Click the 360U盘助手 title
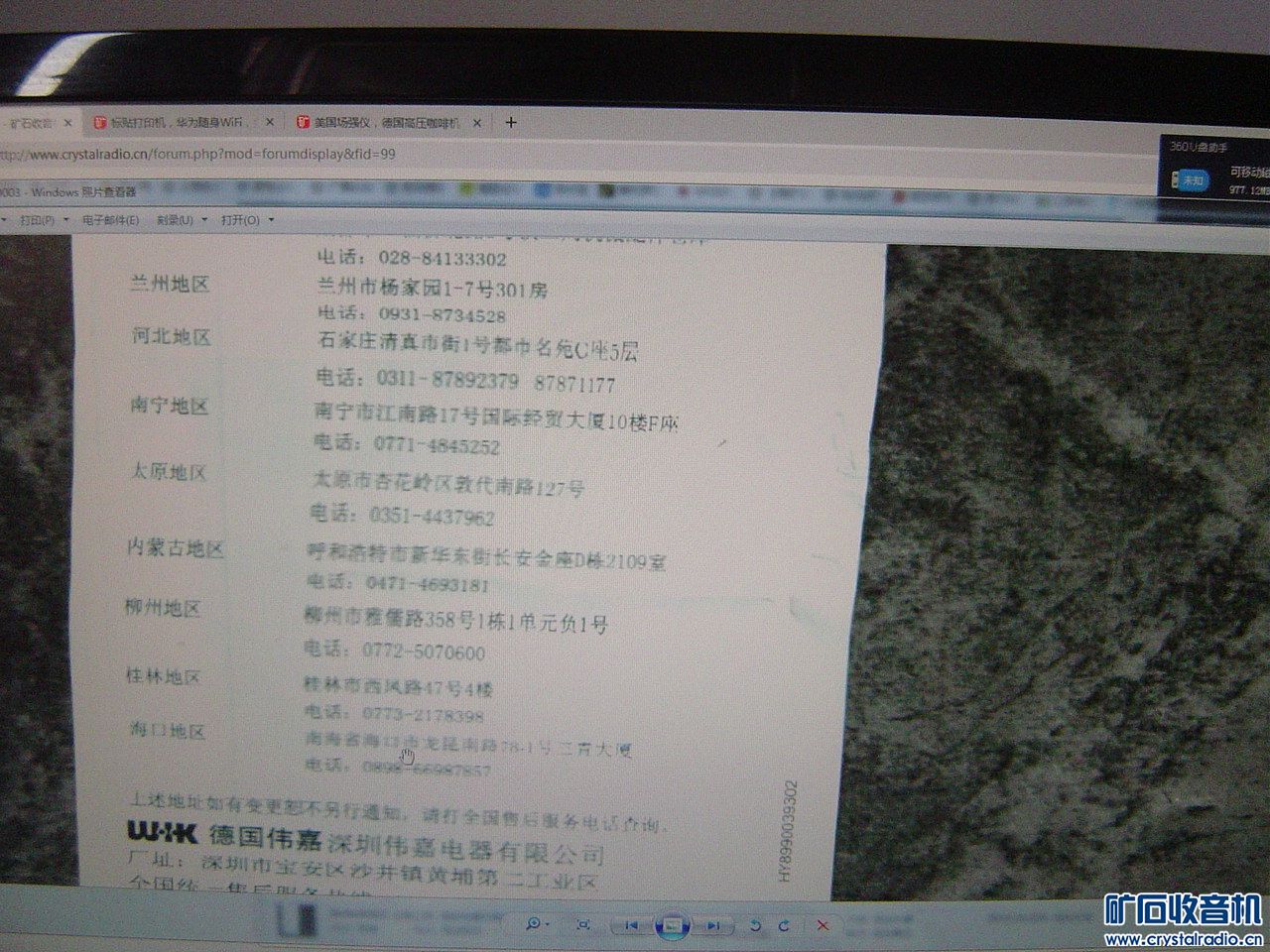Viewport: 1270px width, 952px height. click(x=1199, y=147)
